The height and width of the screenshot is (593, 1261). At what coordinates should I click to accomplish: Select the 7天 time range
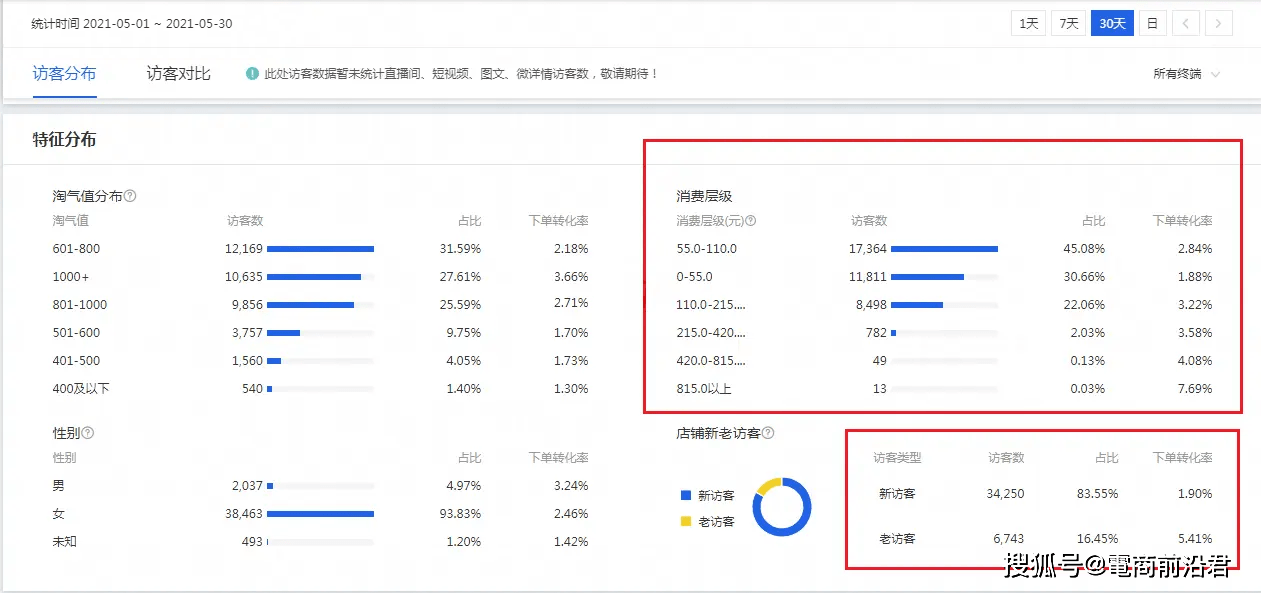pos(1068,22)
